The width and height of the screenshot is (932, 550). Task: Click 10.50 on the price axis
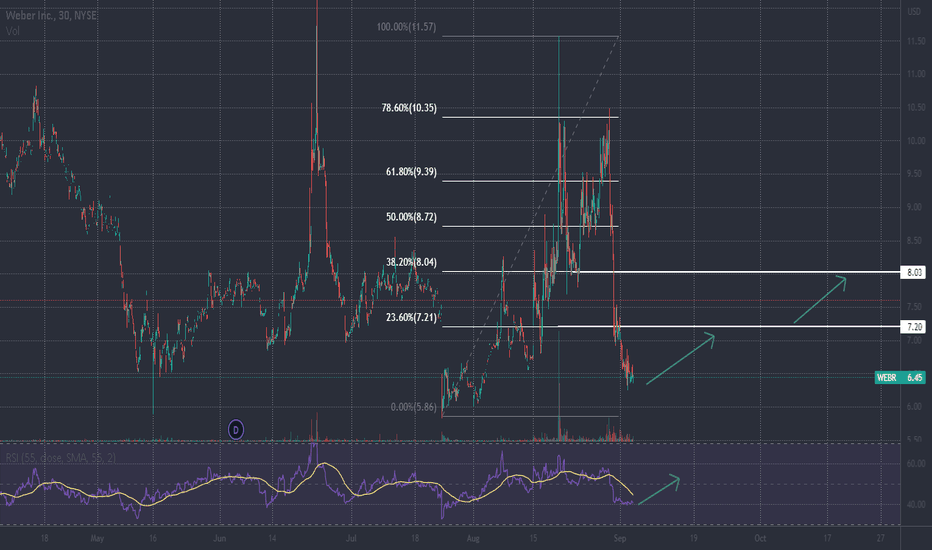click(915, 108)
